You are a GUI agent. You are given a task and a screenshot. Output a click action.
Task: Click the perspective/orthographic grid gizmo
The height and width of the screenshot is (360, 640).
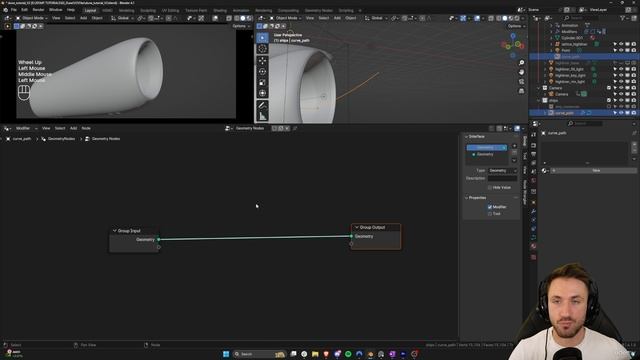click(x=521, y=91)
